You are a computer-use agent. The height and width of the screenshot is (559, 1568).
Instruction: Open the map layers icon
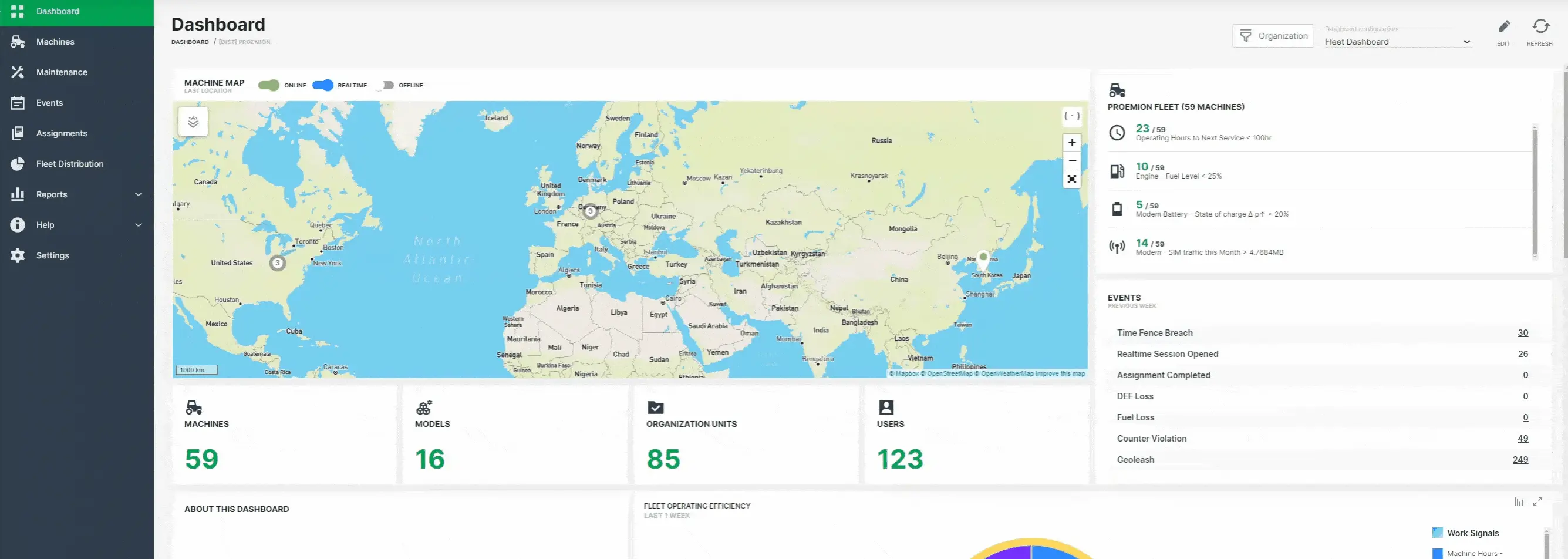point(193,122)
